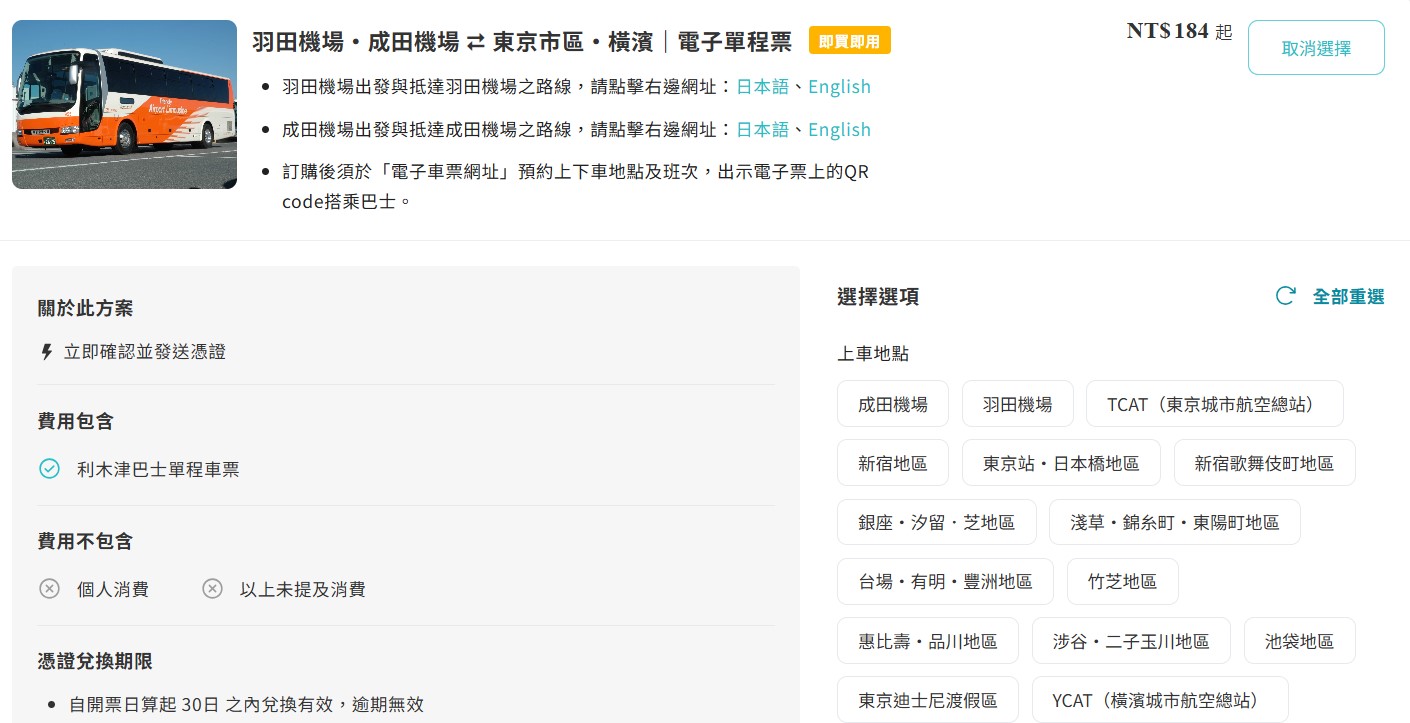Select YCAT（橫濱城市航空總站）option
This screenshot has height=723, width=1410.
tap(1159, 700)
